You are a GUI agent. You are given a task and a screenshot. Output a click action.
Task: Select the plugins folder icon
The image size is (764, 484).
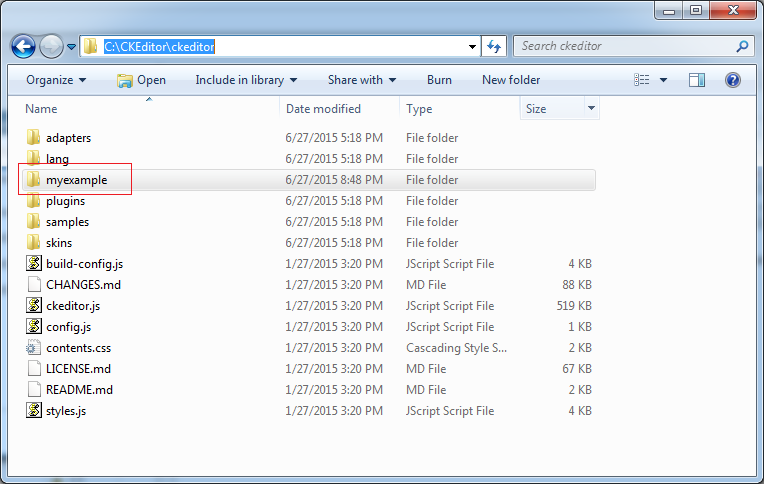click(33, 200)
